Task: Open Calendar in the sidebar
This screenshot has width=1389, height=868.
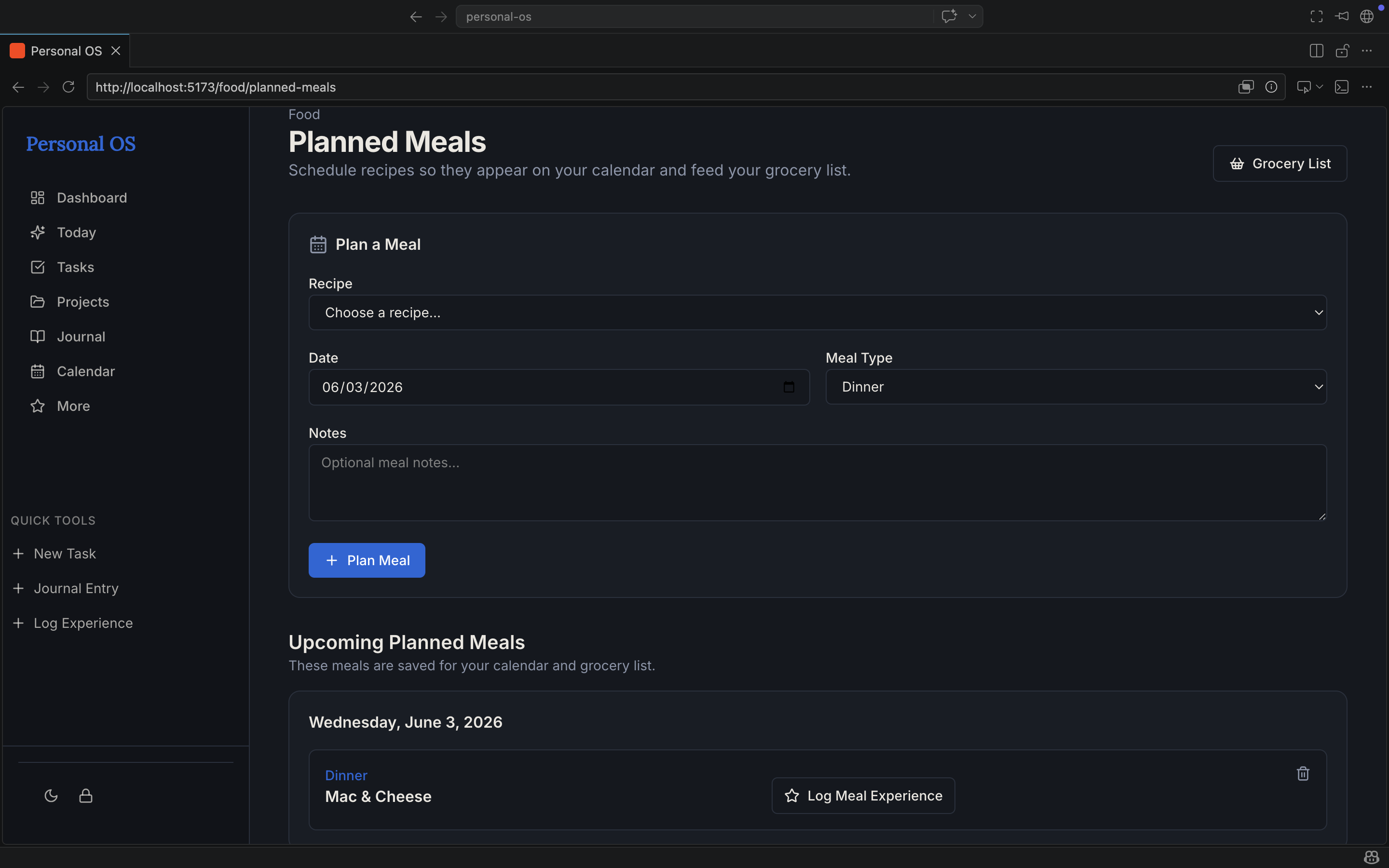Action: click(72, 371)
